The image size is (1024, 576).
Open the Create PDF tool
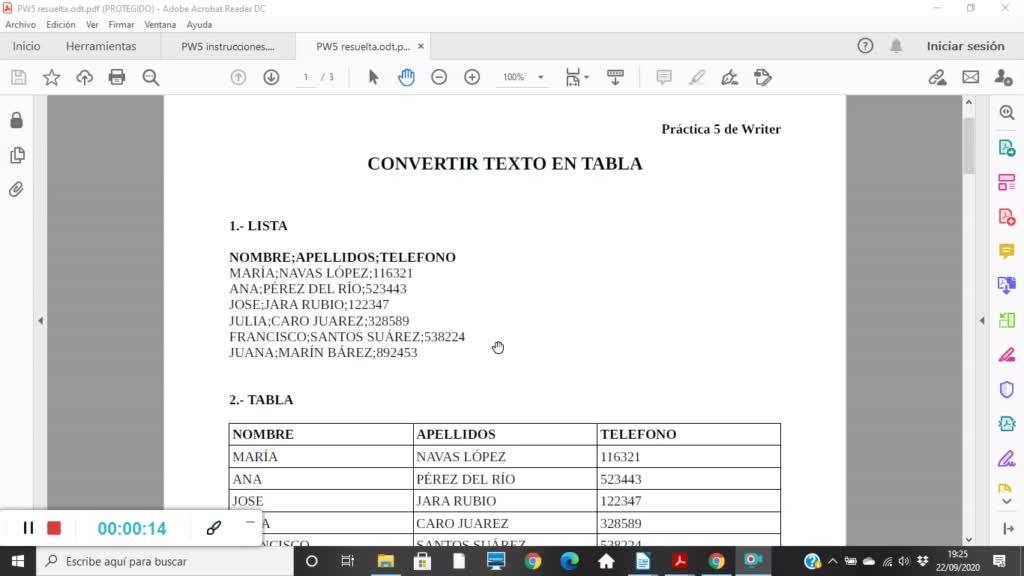coord(1006,217)
